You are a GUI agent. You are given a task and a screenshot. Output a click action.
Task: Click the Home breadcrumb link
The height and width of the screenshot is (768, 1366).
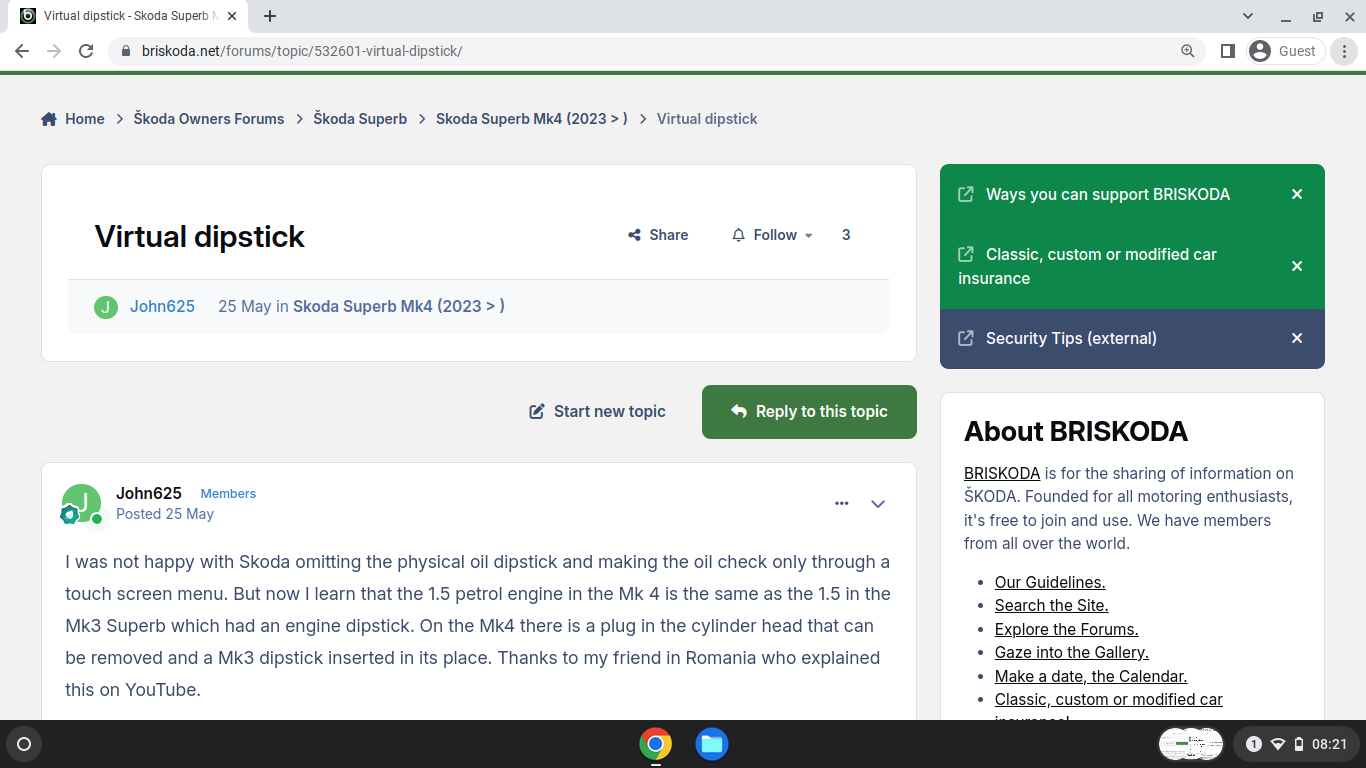(x=73, y=119)
